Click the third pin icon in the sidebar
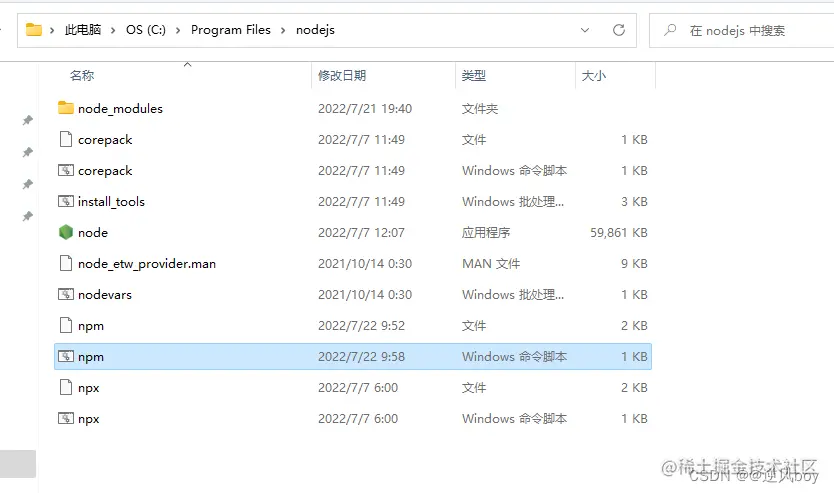 [x=28, y=184]
